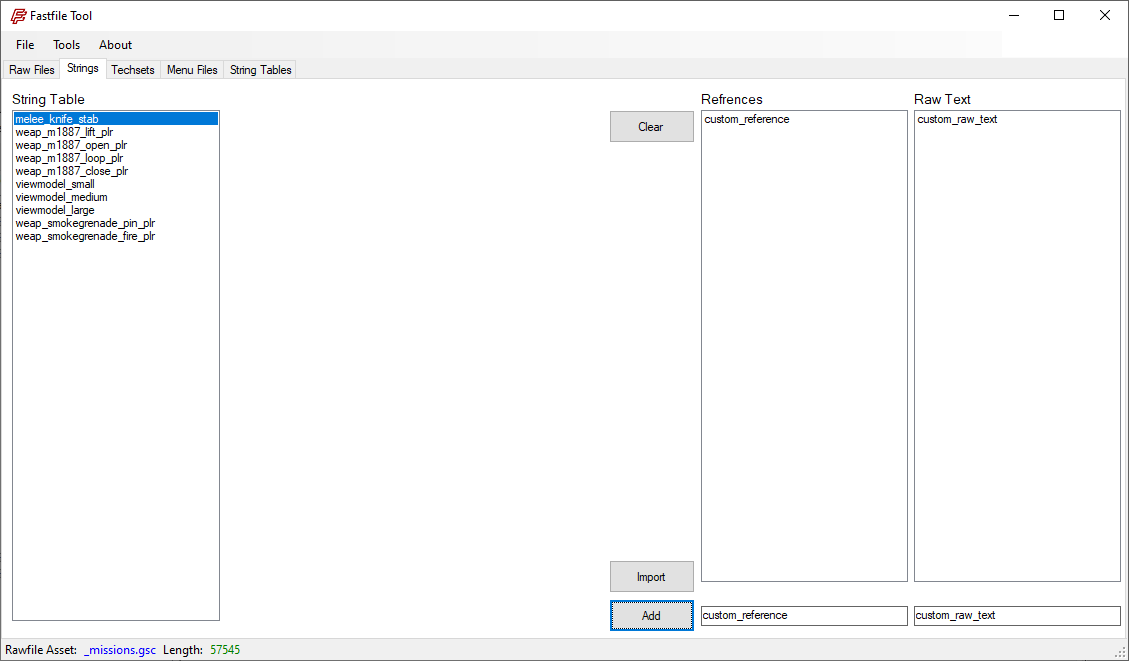The width and height of the screenshot is (1129, 661).
Task: Switch to the Techsets tab
Action: [x=133, y=70]
